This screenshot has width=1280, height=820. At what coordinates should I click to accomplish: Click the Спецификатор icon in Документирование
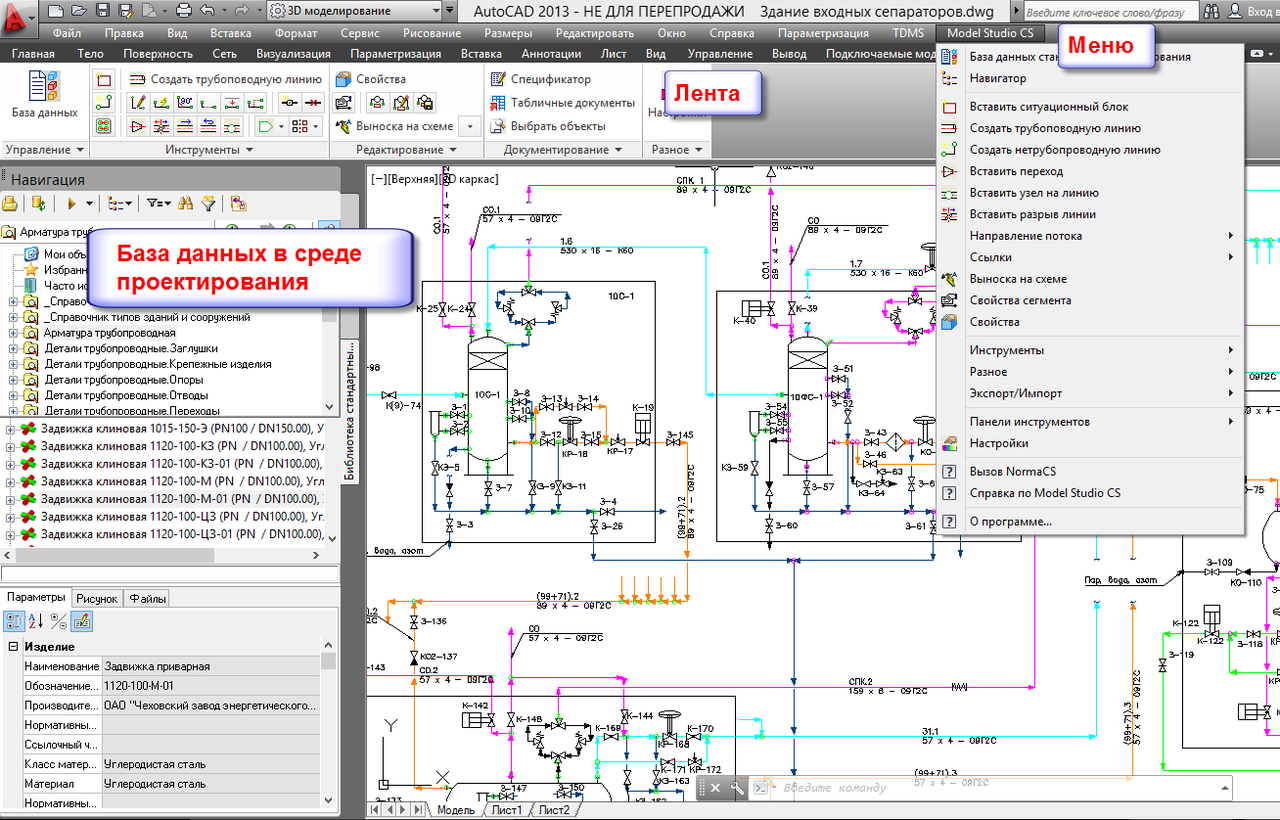497,79
